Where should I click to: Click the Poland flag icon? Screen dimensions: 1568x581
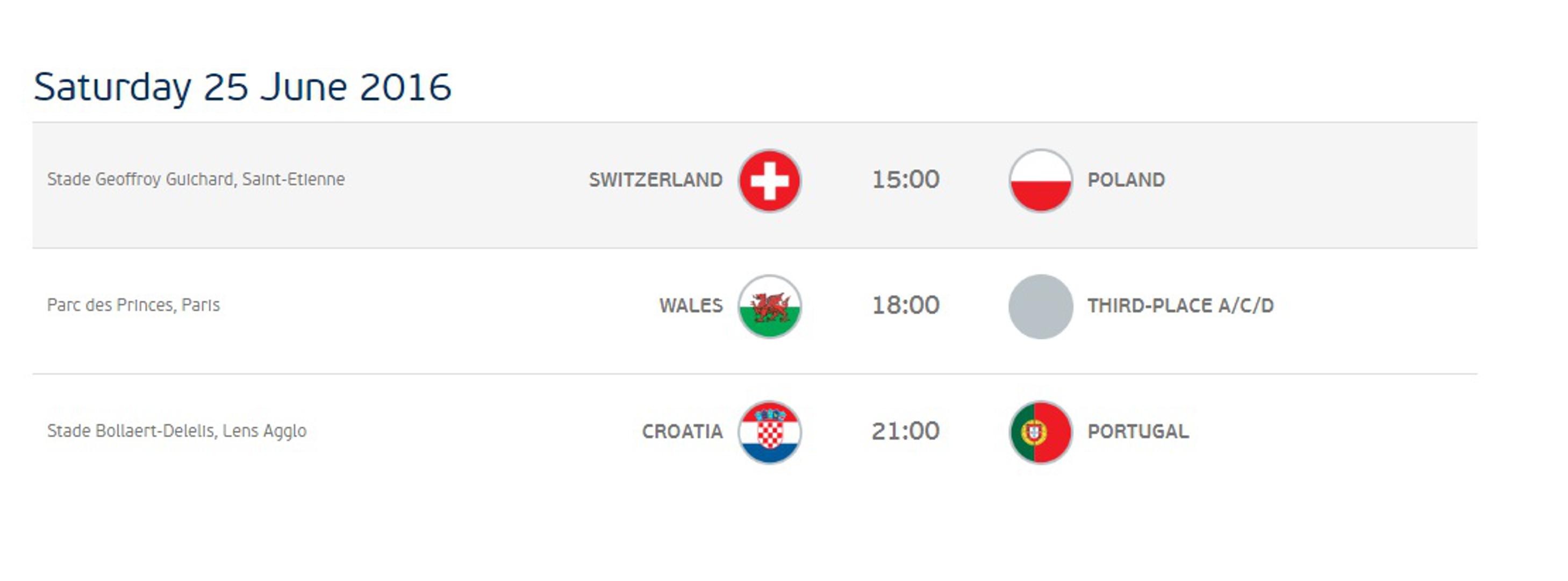coord(1040,180)
